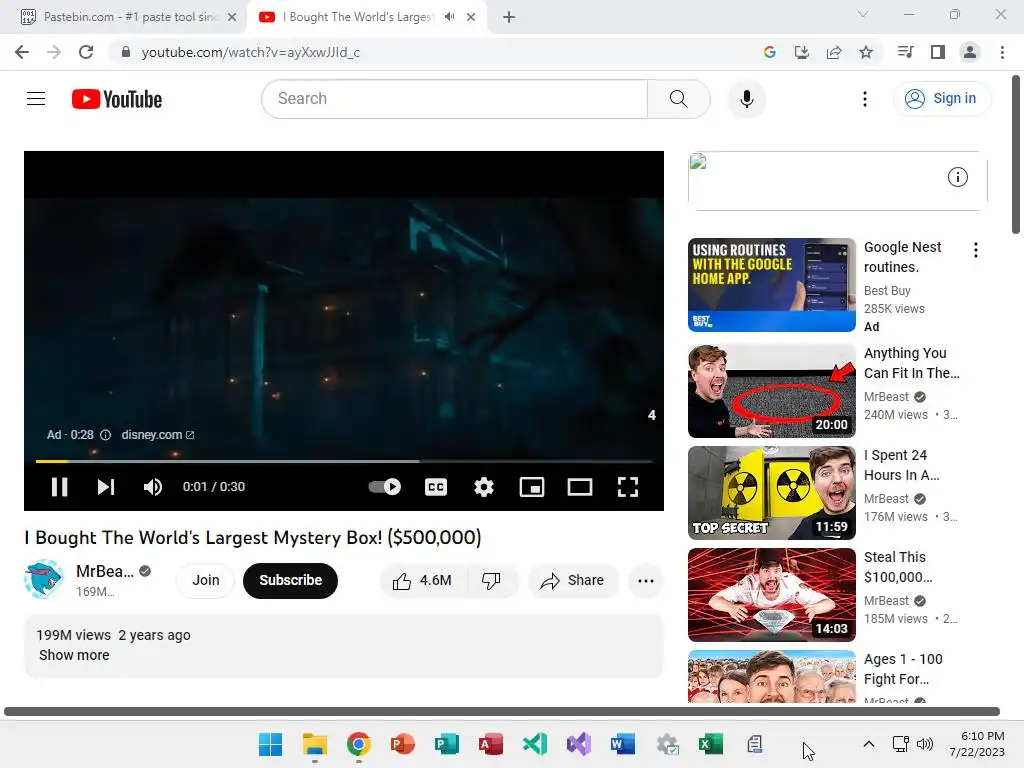Click the Join button
The height and width of the screenshot is (768, 1024).
206,580
